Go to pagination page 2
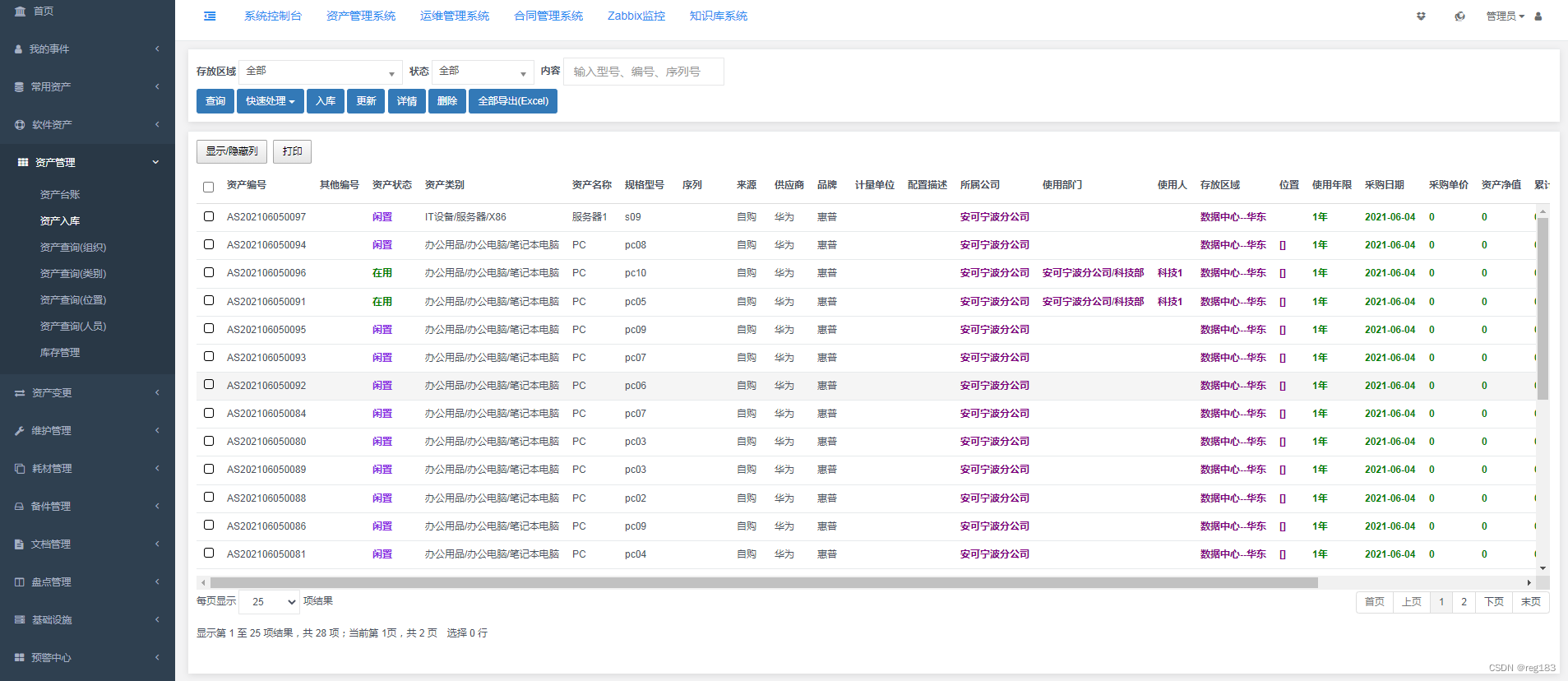Image resolution: width=1568 pixels, height=681 pixels. click(1464, 602)
